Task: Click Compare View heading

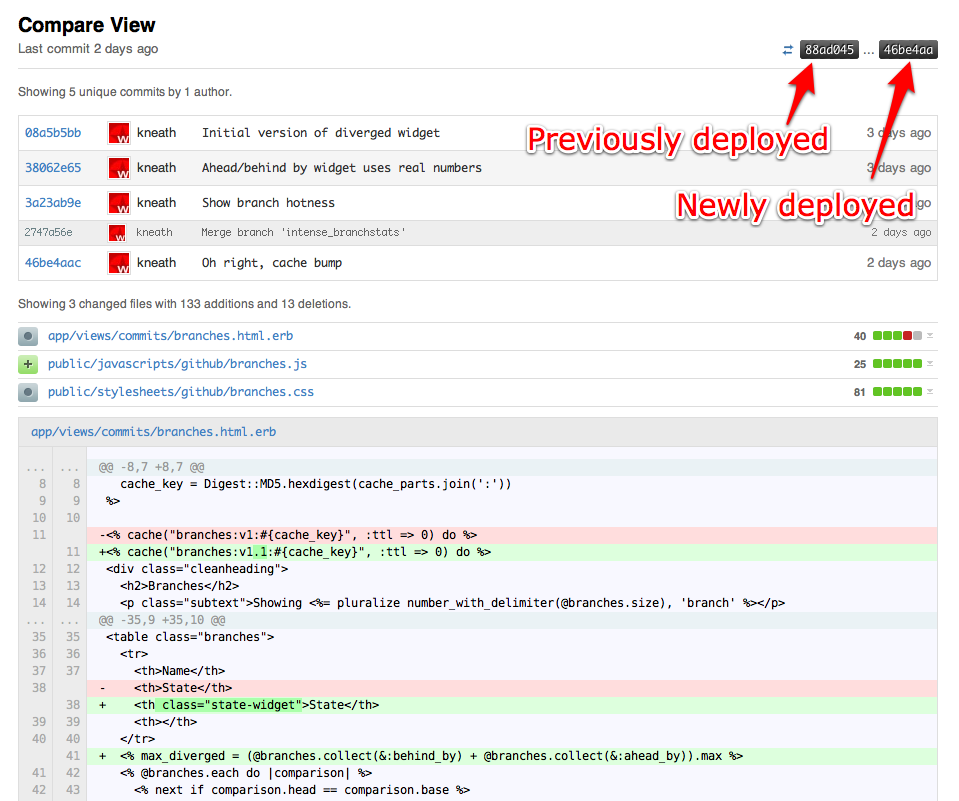Action: click(x=86, y=25)
